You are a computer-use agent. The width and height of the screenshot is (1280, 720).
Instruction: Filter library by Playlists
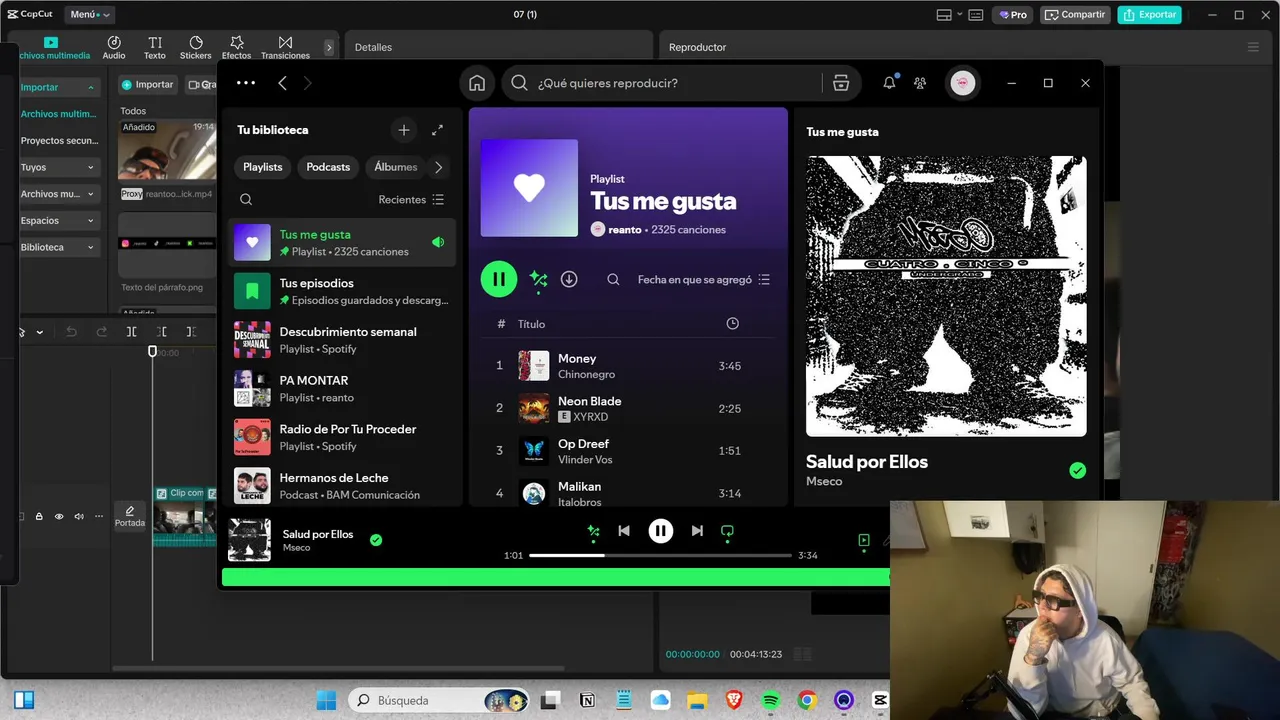(x=263, y=167)
